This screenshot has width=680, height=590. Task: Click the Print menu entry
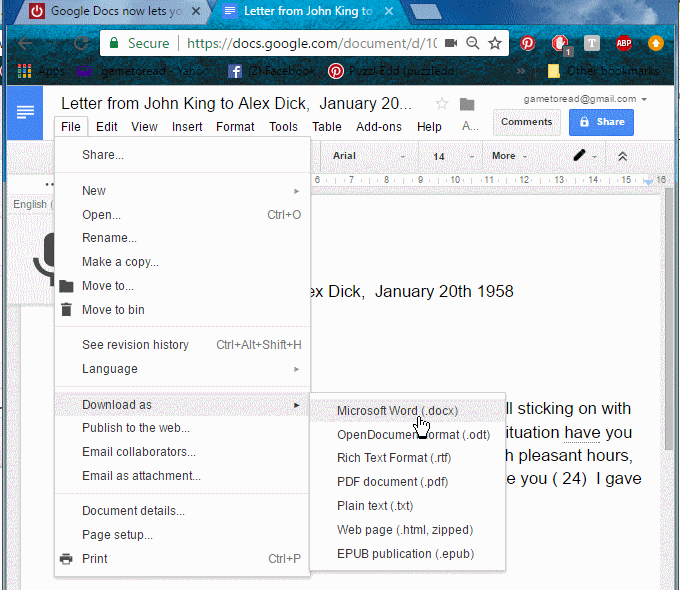[182, 559]
